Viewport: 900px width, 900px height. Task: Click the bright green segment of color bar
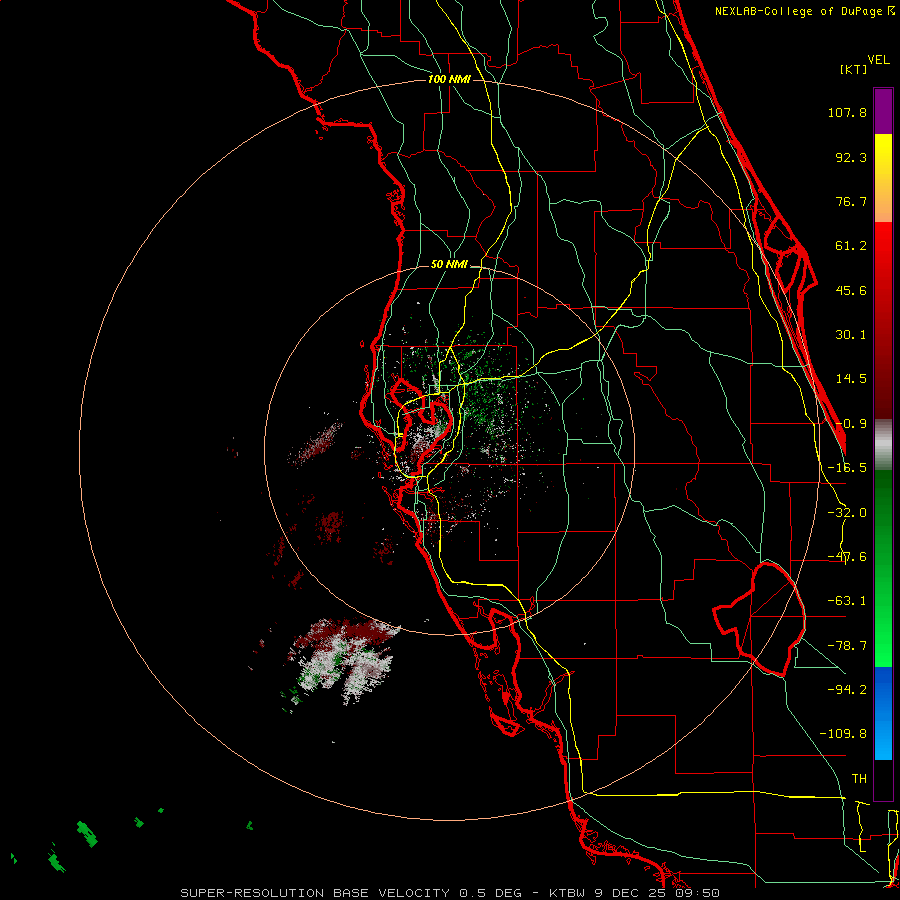(x=883, y=568)
